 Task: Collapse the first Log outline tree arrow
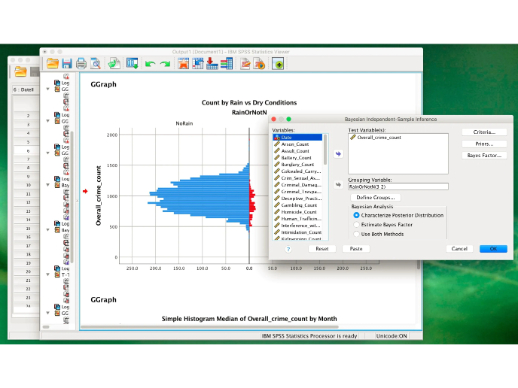point(48,89)
